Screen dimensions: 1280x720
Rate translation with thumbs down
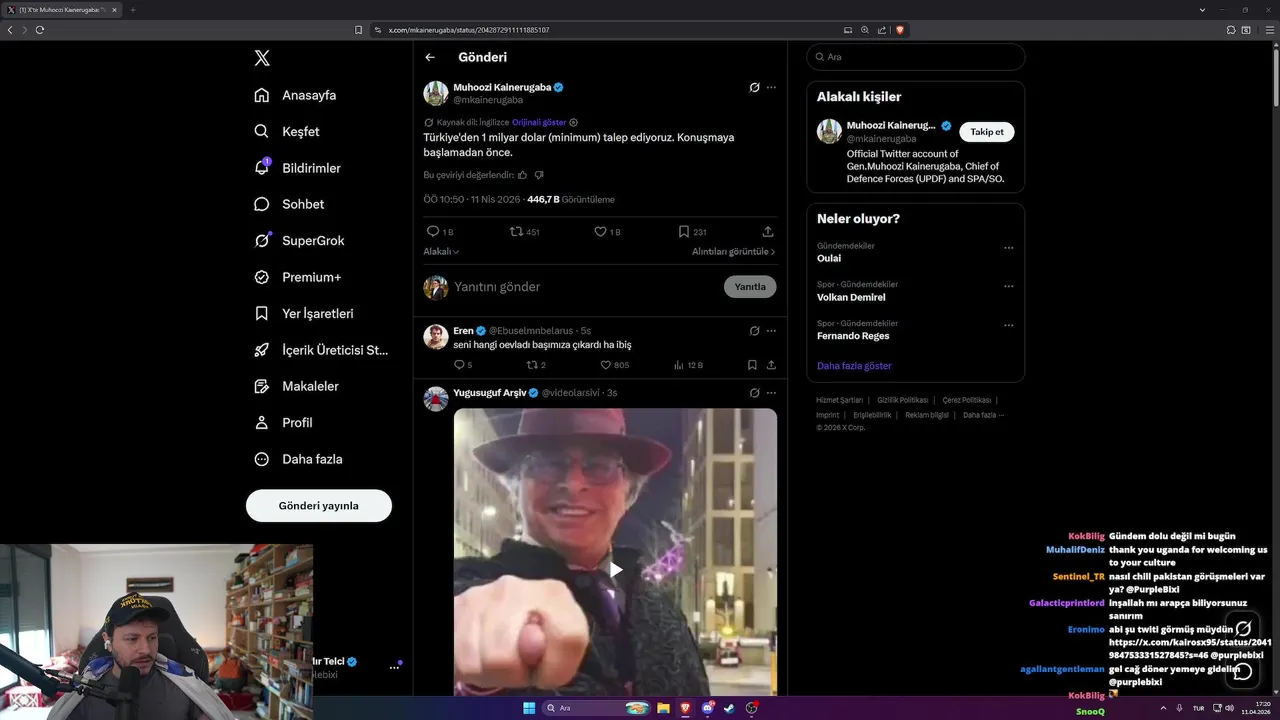(539, 175)
